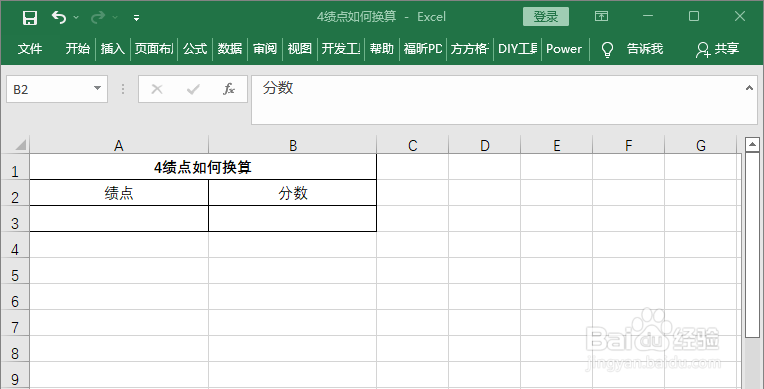Switch to the 插入 ribbon tab
764x389 pixels.
[113, 49]
